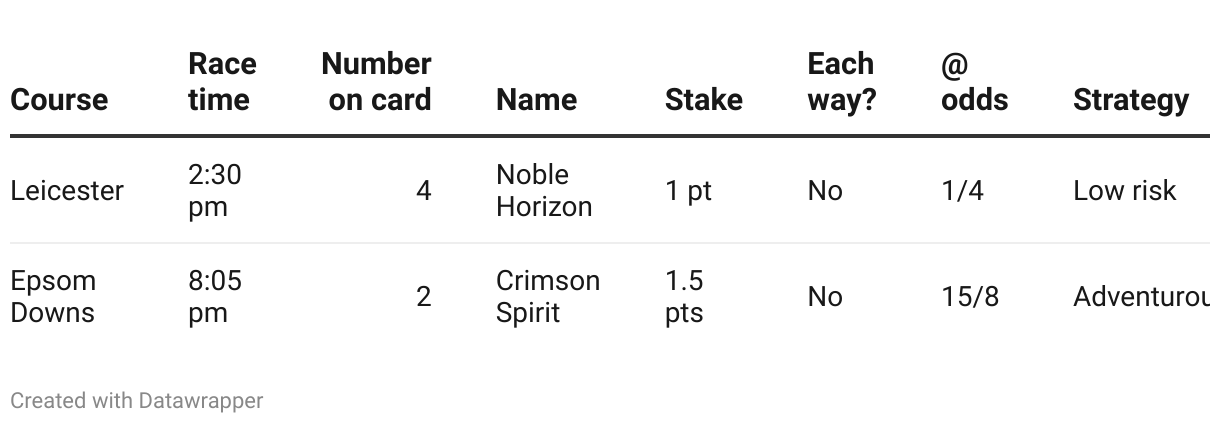Click the Stake column header
The image size is (1220, 424).
click(x=703, y=100)
